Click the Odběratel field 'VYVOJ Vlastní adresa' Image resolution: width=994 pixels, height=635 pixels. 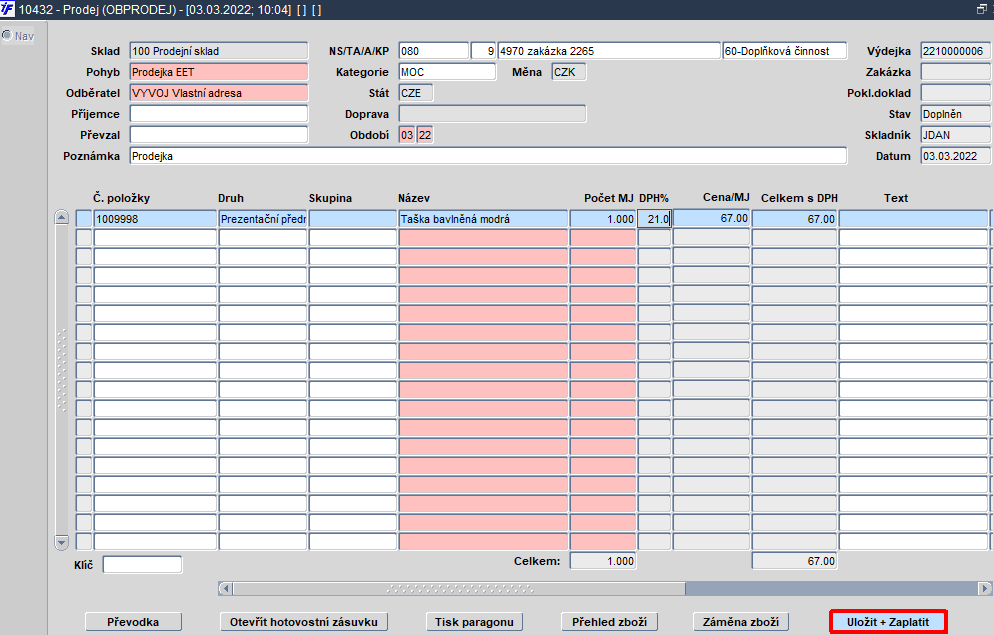(x=219, y=93)
